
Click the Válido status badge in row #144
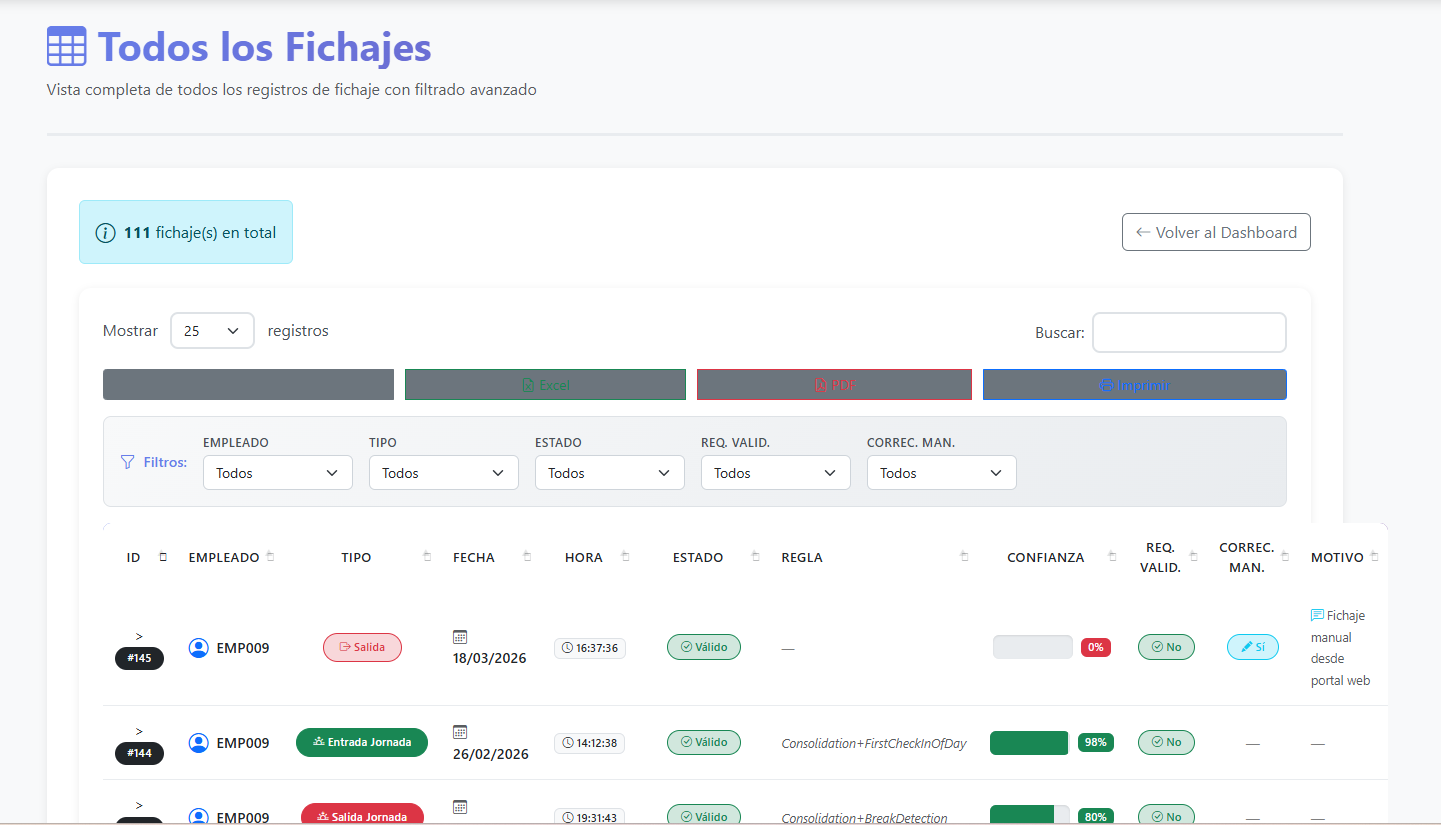click(x=703, y=742)
